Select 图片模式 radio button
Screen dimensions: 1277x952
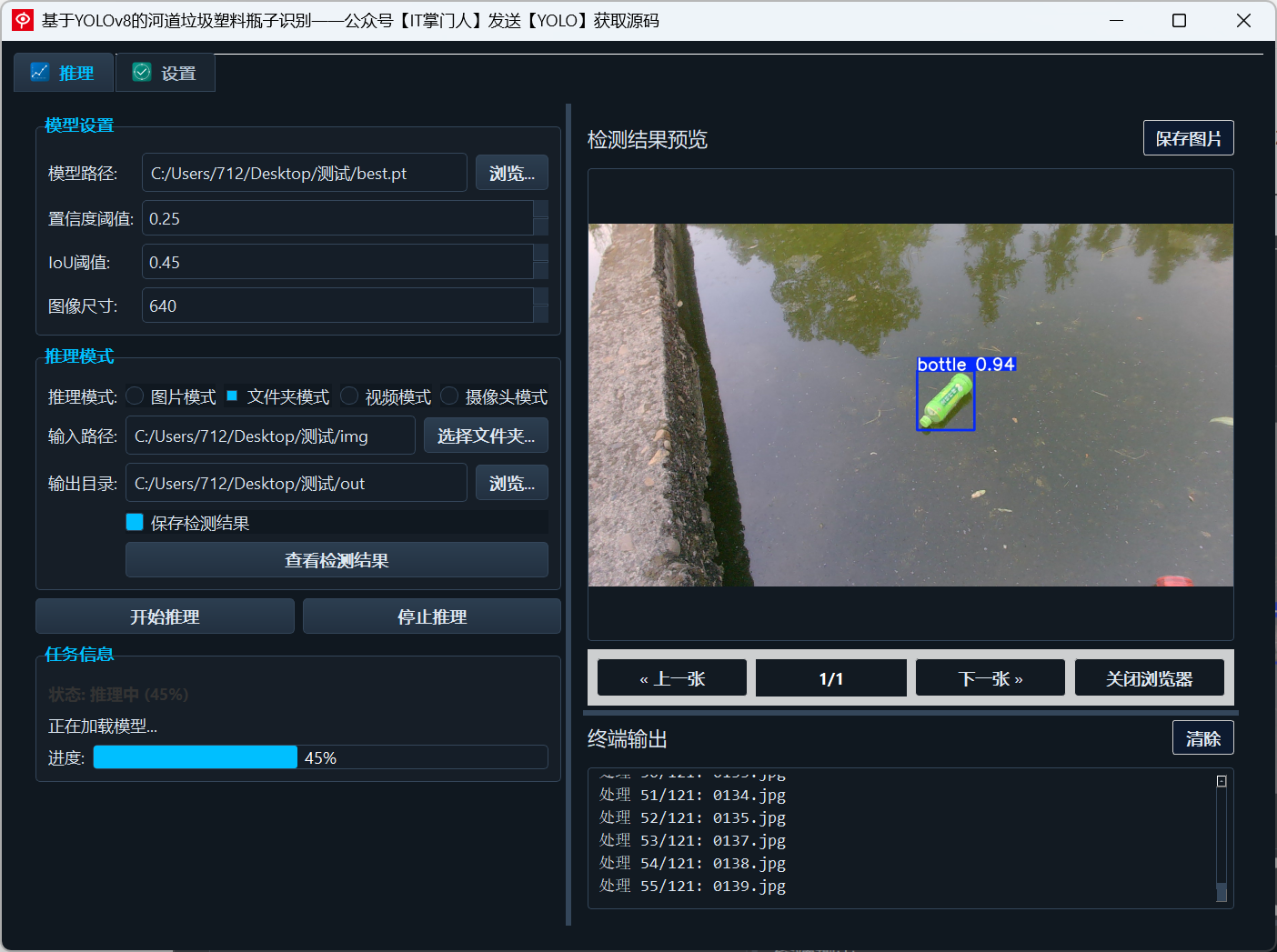[x=135, y=396]
